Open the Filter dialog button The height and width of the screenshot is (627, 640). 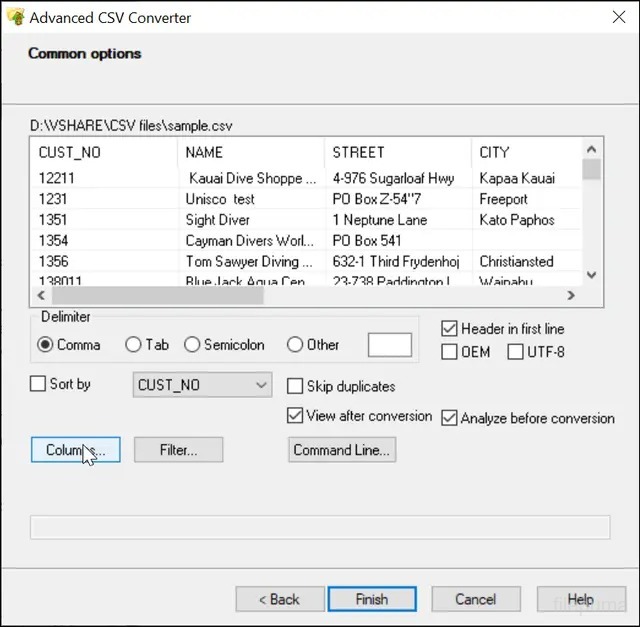(x=178, y=451)
